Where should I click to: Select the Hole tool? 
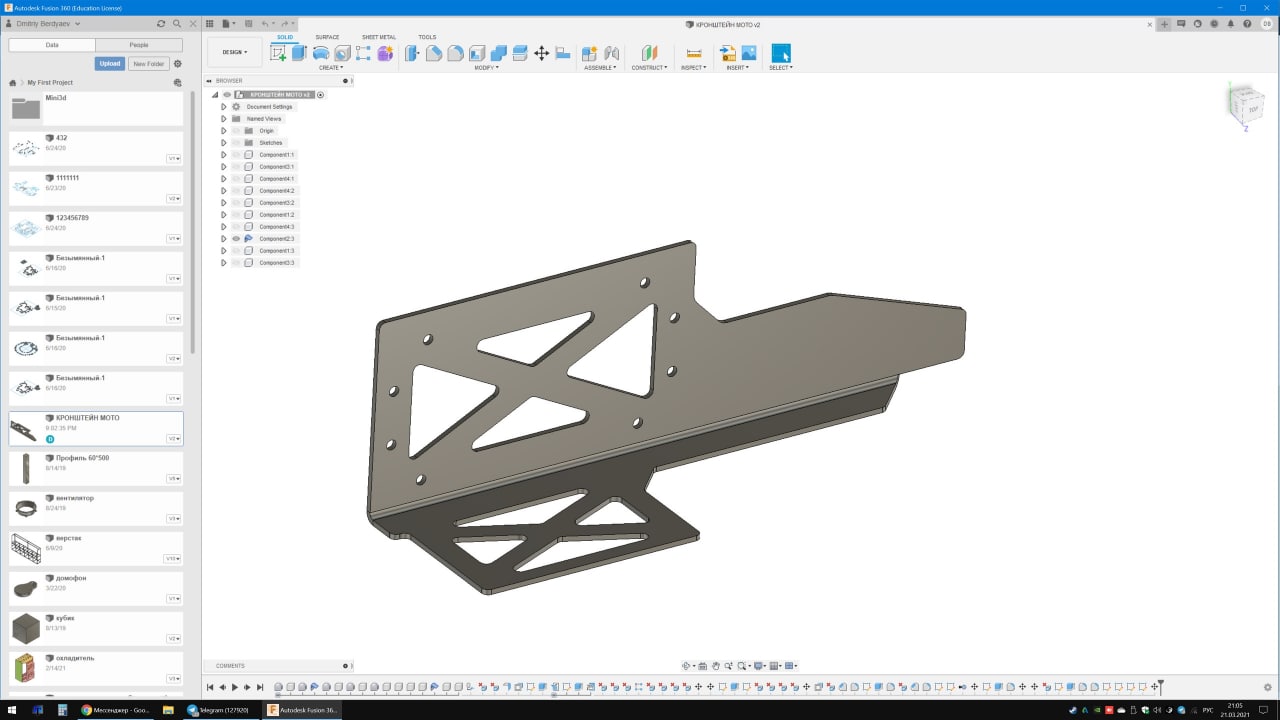coord(342,53)
